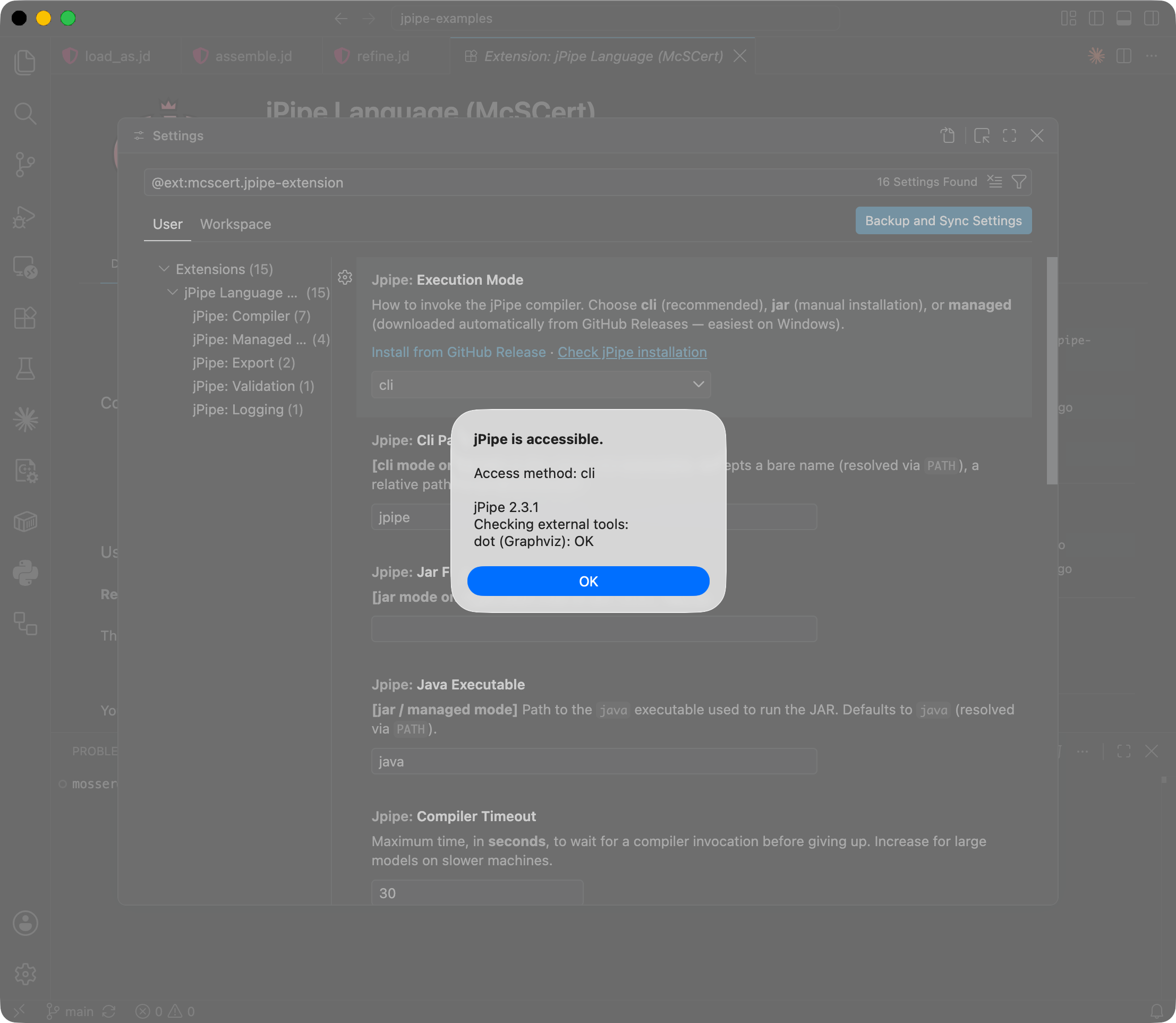Select the Workspace settings tab

(235, 224)
